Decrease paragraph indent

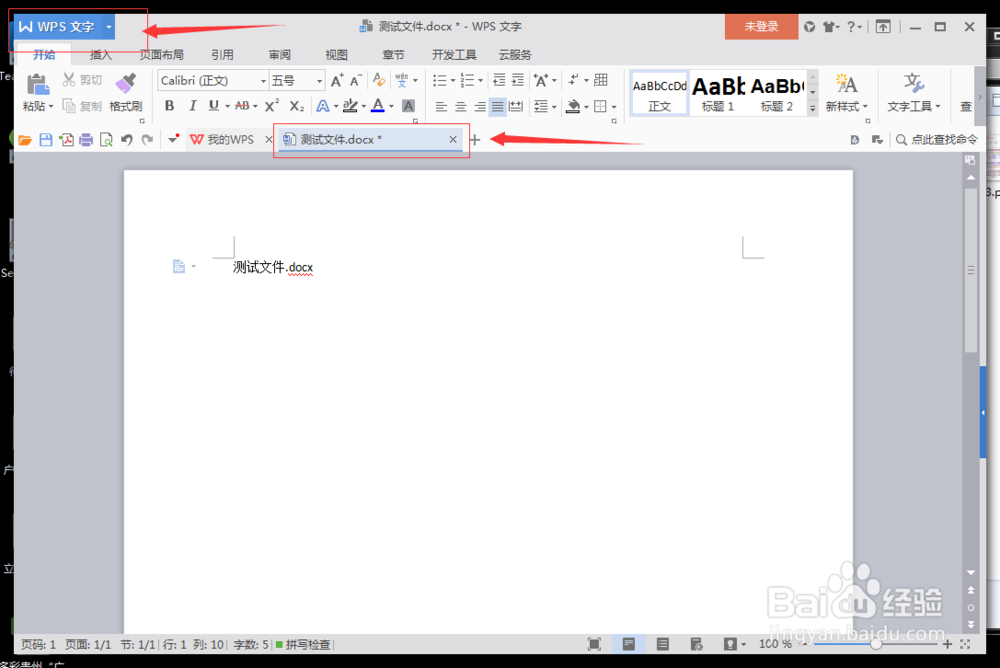coord(499,80)
